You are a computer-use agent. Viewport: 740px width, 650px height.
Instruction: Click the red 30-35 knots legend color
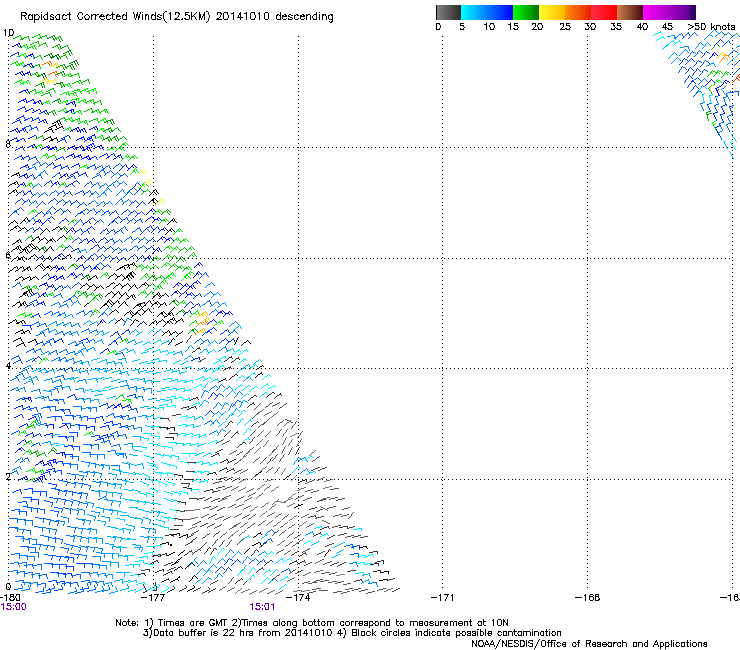point(604,12)
